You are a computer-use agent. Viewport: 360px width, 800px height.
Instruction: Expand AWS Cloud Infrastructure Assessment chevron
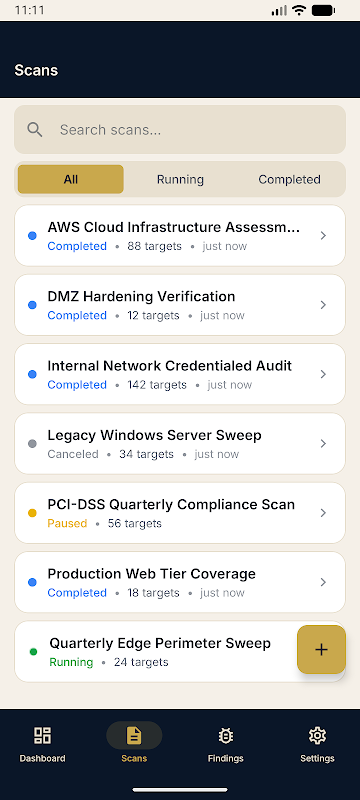pyautogui.click(x=323, y=235)
